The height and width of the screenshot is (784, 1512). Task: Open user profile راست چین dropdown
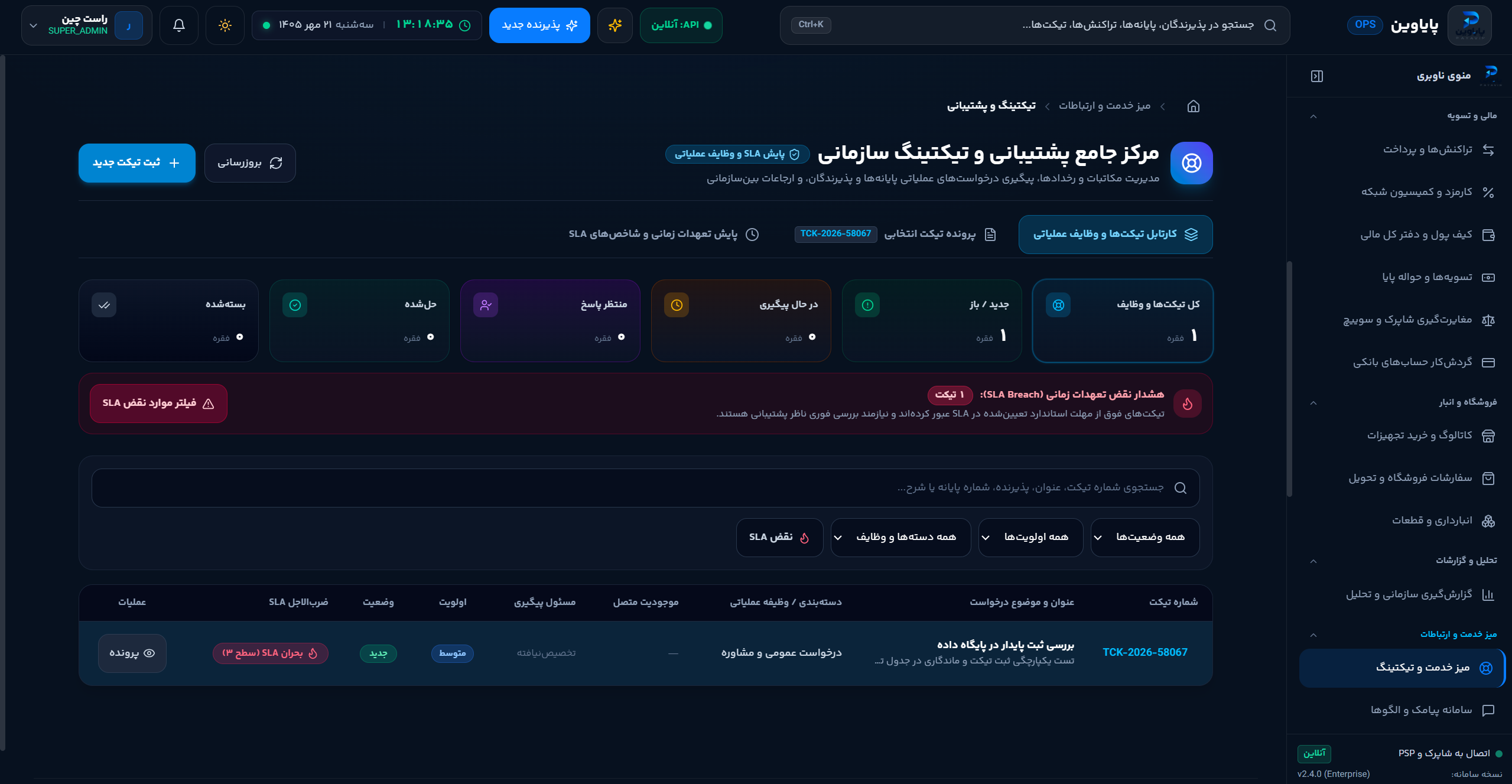coord(86,25)
